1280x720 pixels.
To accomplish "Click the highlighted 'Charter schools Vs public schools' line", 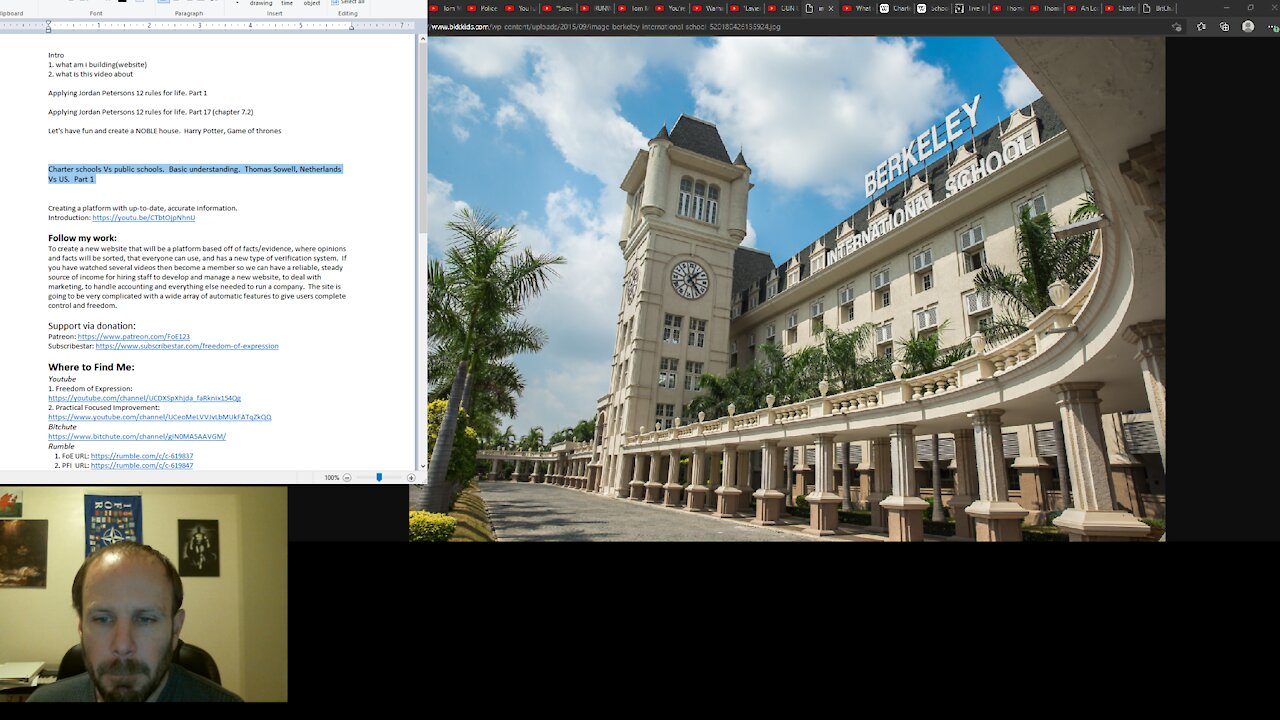I will tap(195, 174).
